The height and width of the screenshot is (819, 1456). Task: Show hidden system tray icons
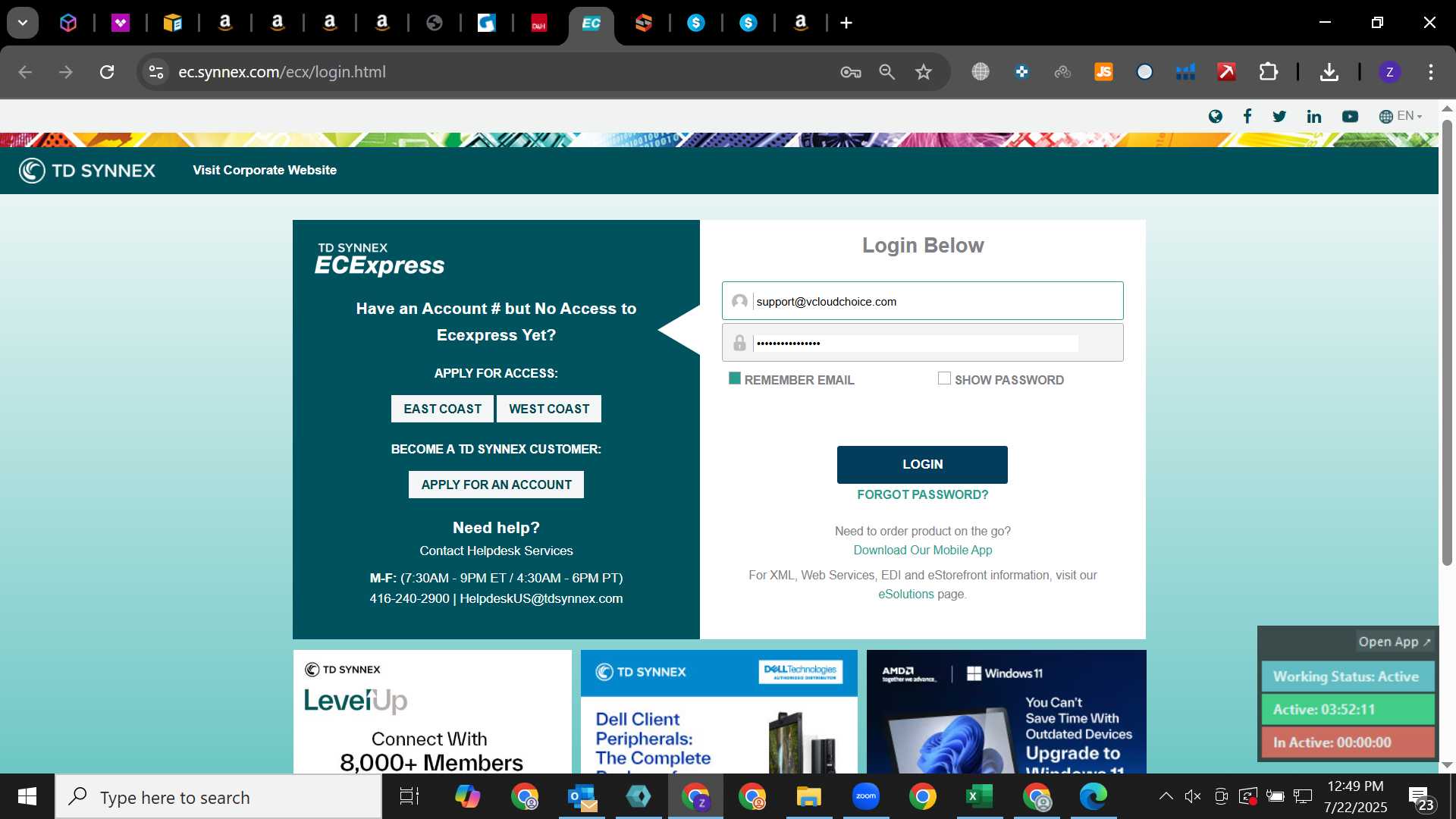click(1166, 796)
